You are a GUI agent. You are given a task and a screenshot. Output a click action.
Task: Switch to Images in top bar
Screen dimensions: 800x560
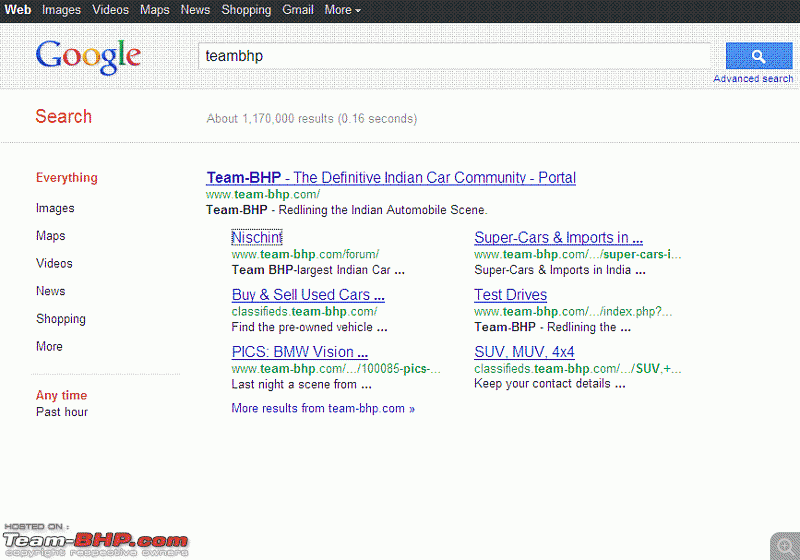pyautogui.click(x=61, y=10)
